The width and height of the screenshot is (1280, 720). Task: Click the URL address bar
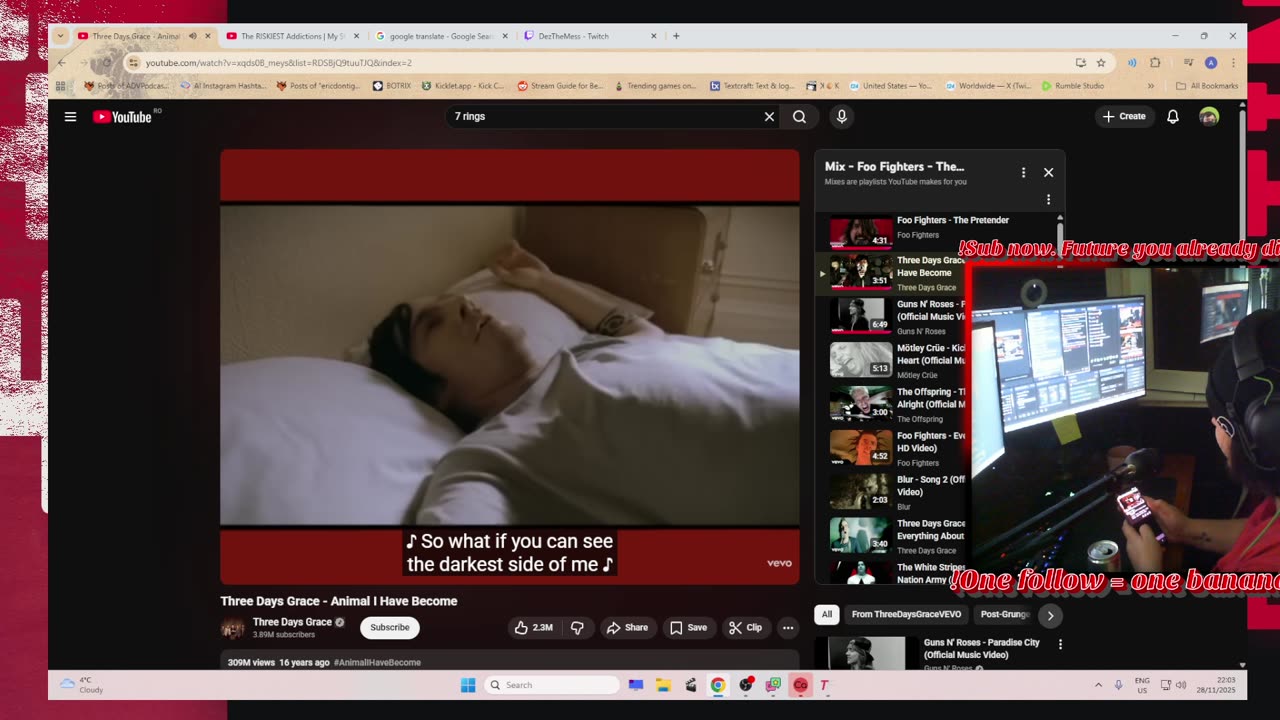[x=600, y=63]
